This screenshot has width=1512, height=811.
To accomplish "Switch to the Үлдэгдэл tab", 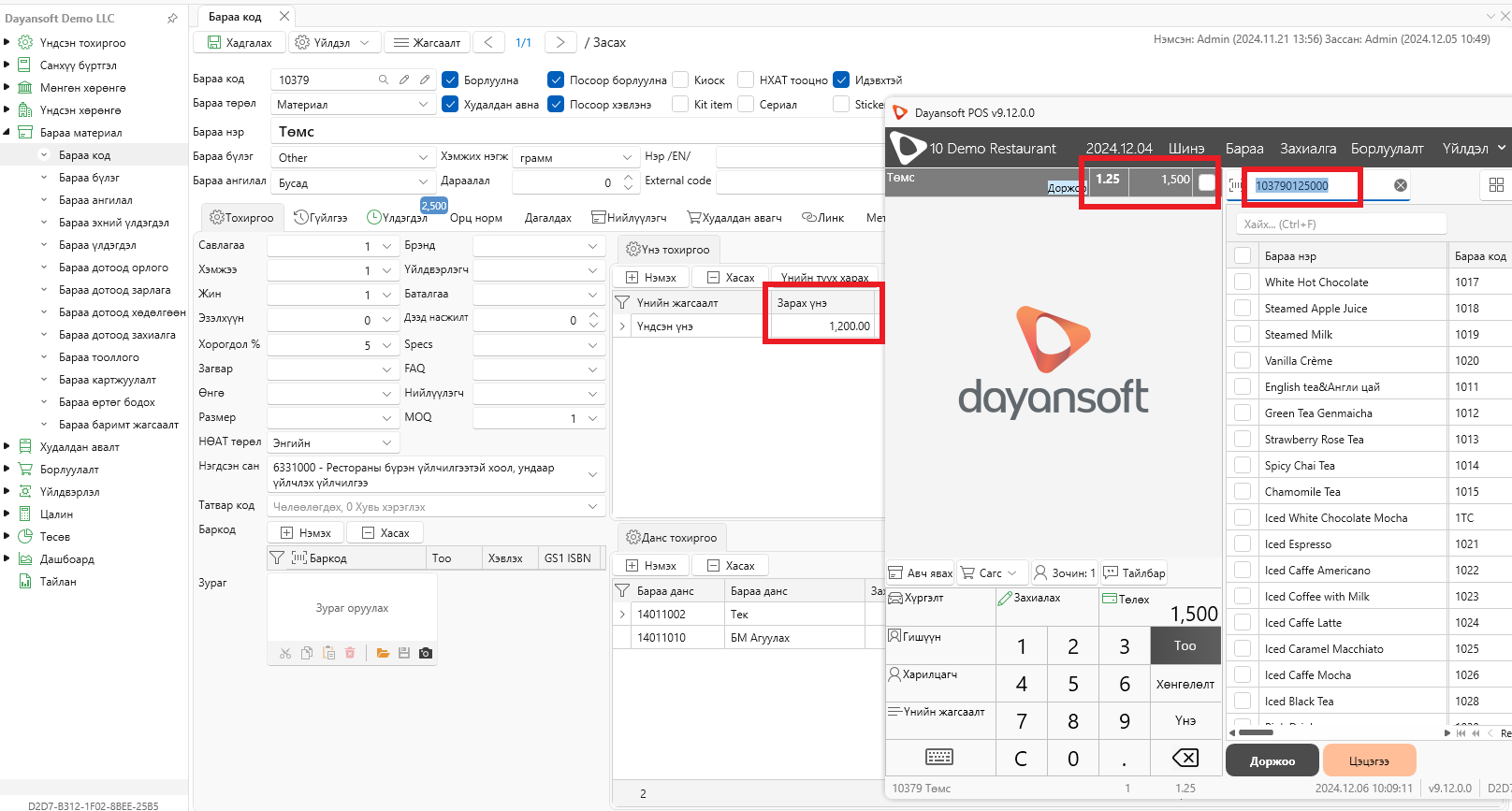I will (398, 217).
